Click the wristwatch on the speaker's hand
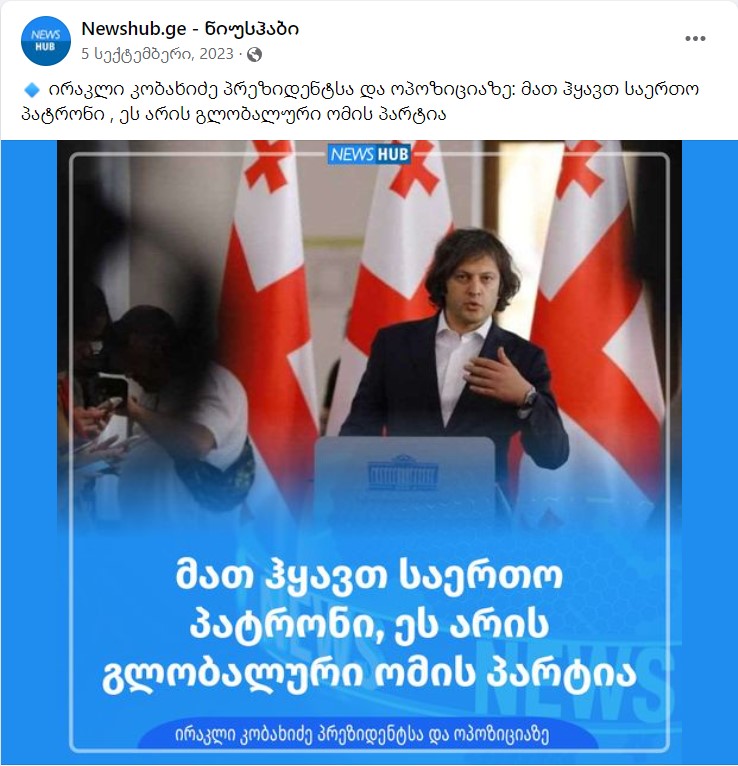This screenshot has width=738, height=766. [x=529, y=398]
